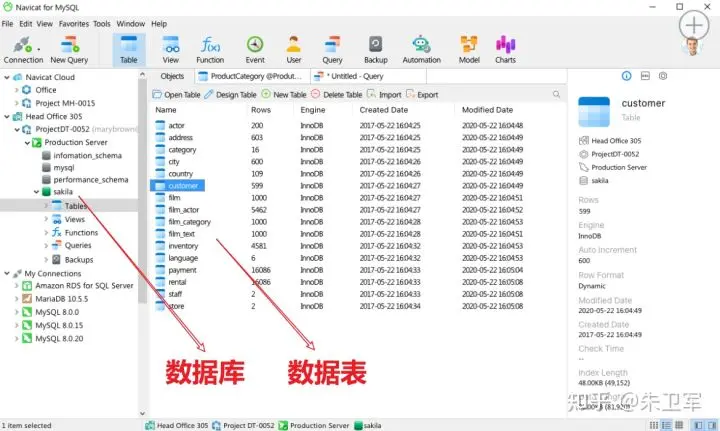Image resolution: width=720 pixels, height=431 pixels.
Task: Expand the MariaDB 10.5.5 connection
Action: (17, 299)
